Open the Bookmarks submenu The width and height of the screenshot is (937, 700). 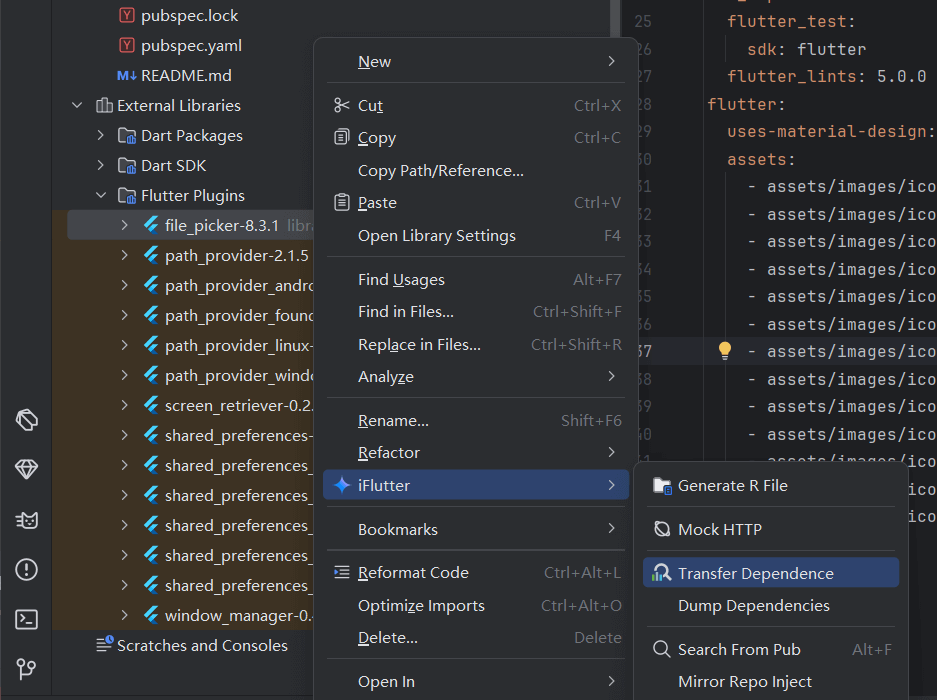coord(476,529)
